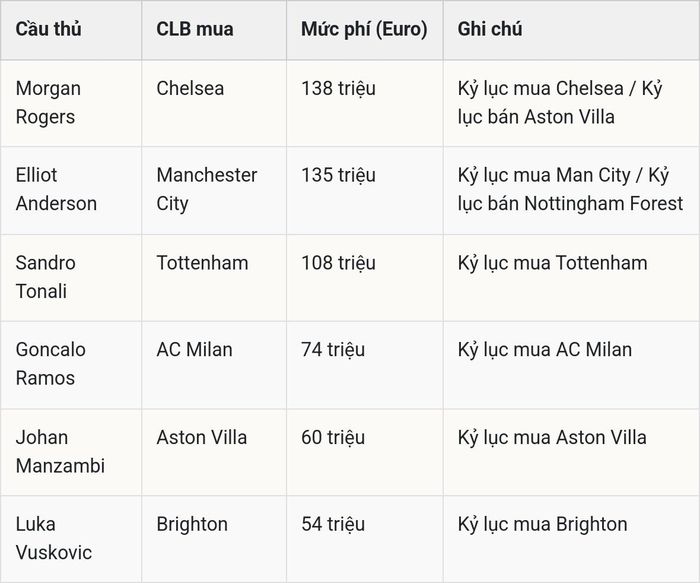Click the Kỷ lục bán Nottingham Forest note
Image resolution: width=700 pixels, height=583 pixels.
click(x=570, y=189)
